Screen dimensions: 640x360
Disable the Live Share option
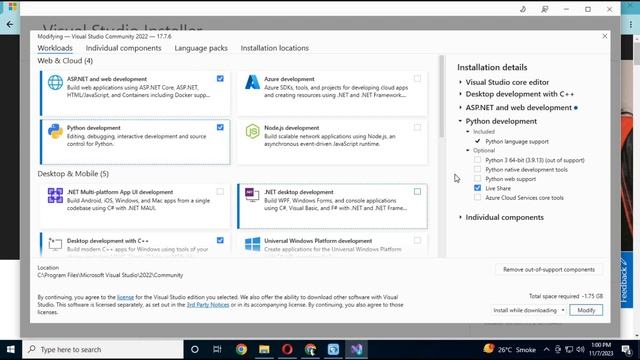477,188
